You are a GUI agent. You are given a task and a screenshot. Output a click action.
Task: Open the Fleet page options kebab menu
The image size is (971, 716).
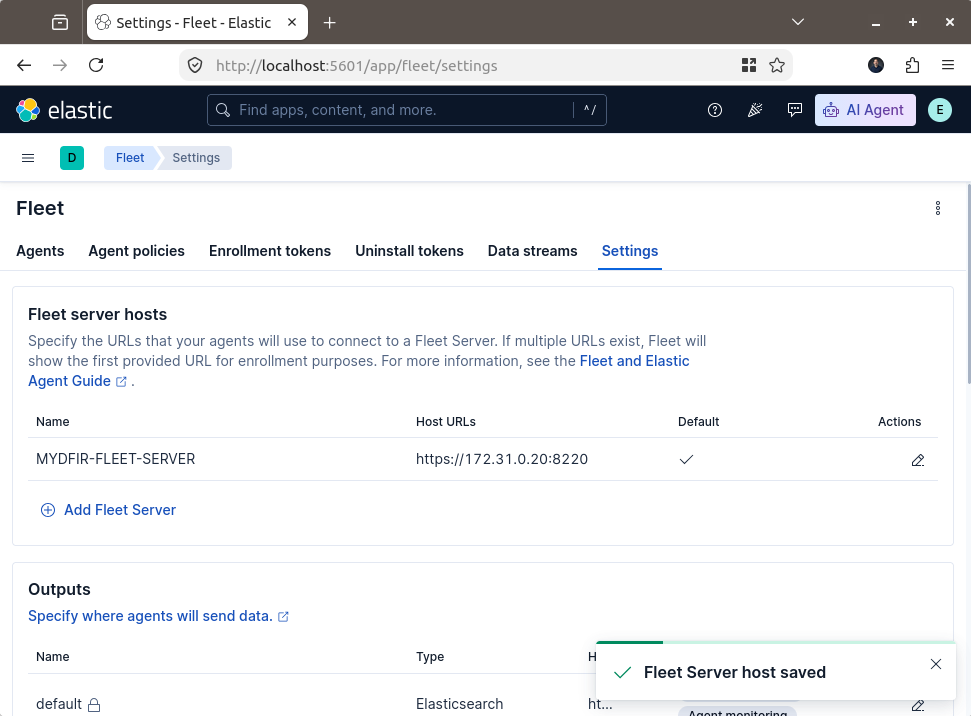click(x=938, y=208)
